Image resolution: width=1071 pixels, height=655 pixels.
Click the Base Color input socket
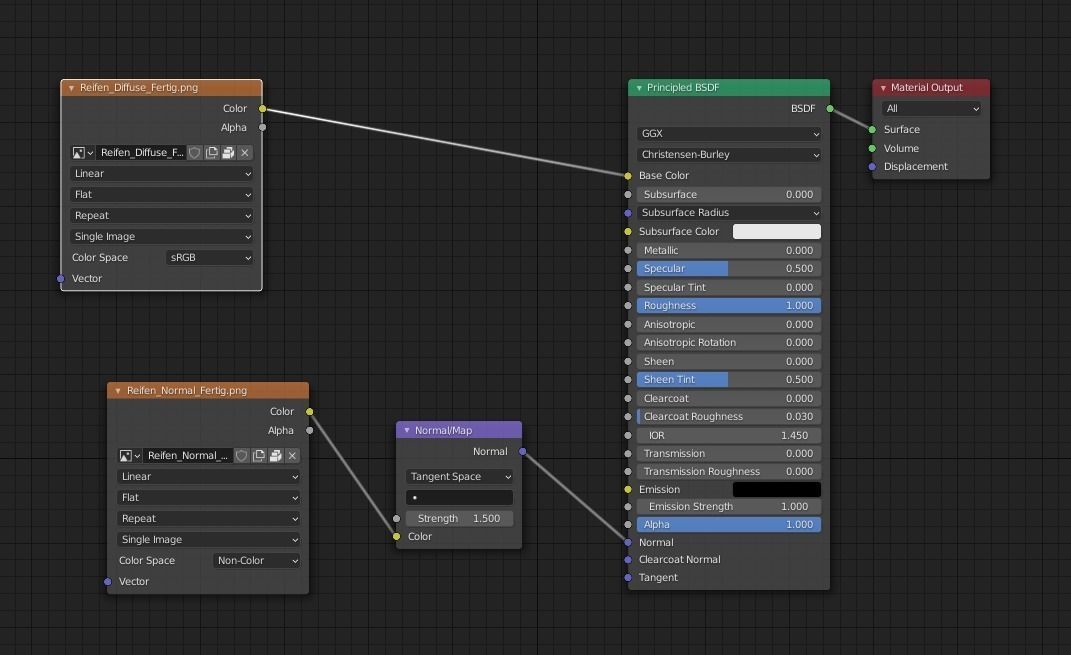coord(628,176)
